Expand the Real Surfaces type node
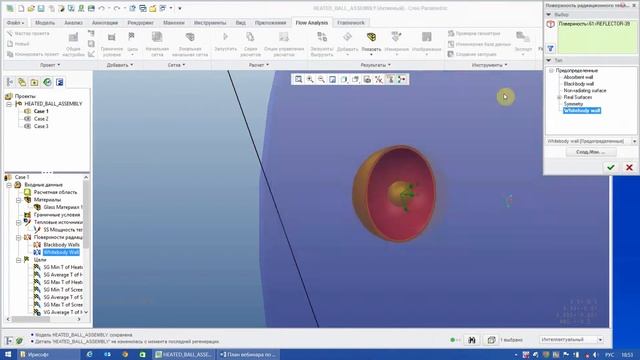Image resolution: width=640 pixels, height=360 pixels. click(x=559, y=98)
